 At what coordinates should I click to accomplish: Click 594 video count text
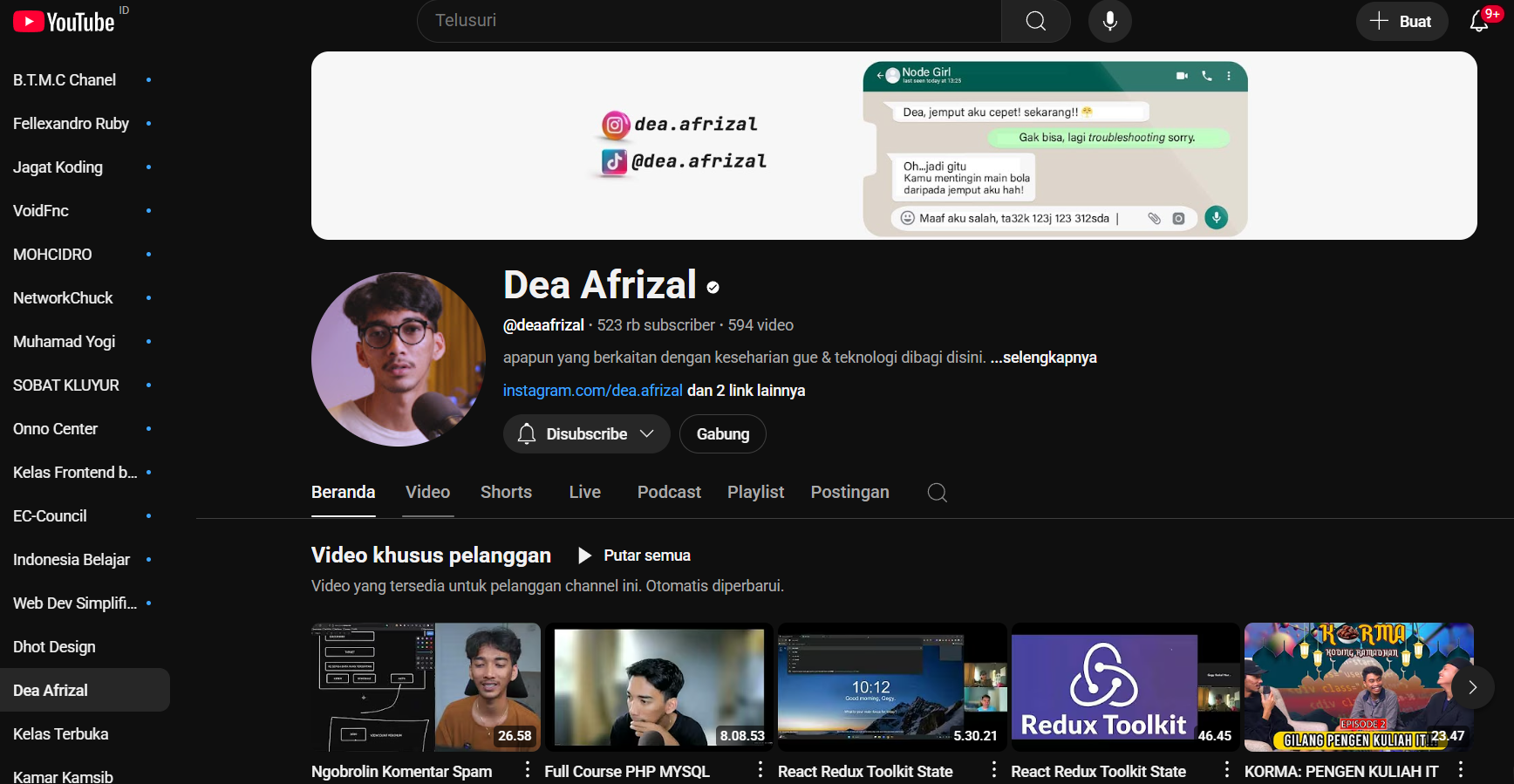pos(760,325)
